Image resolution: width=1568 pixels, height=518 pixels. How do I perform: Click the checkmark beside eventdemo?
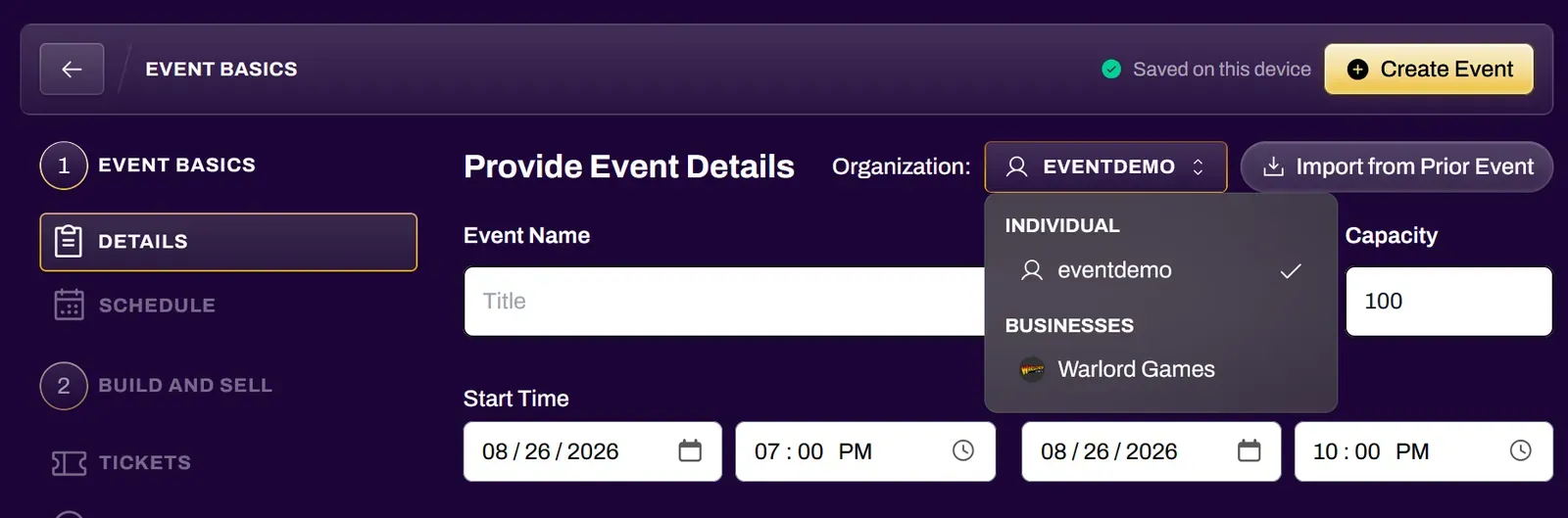(x=1291, y=270)
